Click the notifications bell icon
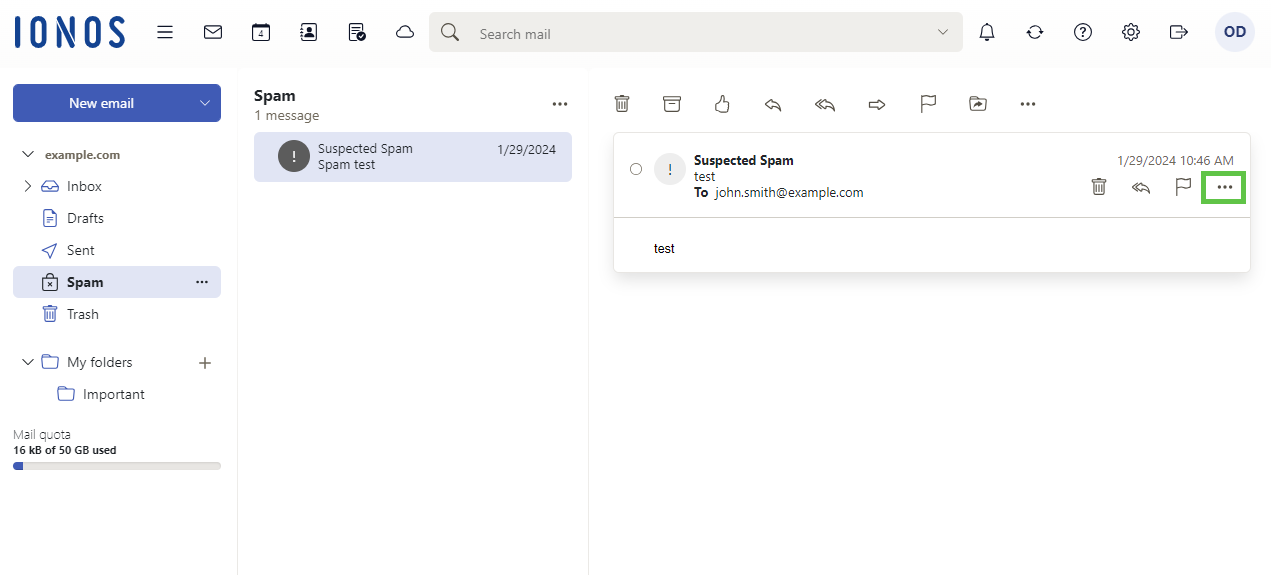Viewport: 1271px width, 575px height. pyautogui.click(x=987, y=32)
